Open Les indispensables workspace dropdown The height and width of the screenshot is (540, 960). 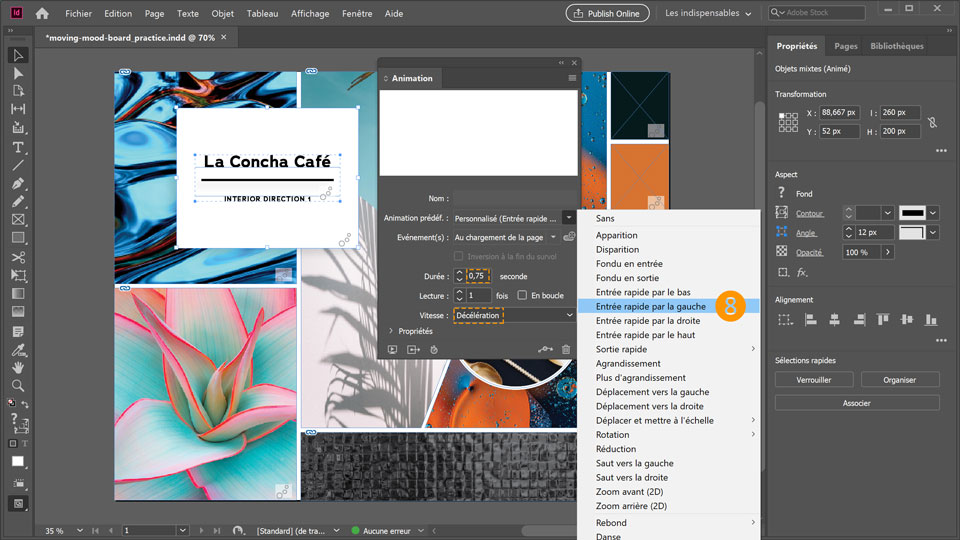pos(708,13)
